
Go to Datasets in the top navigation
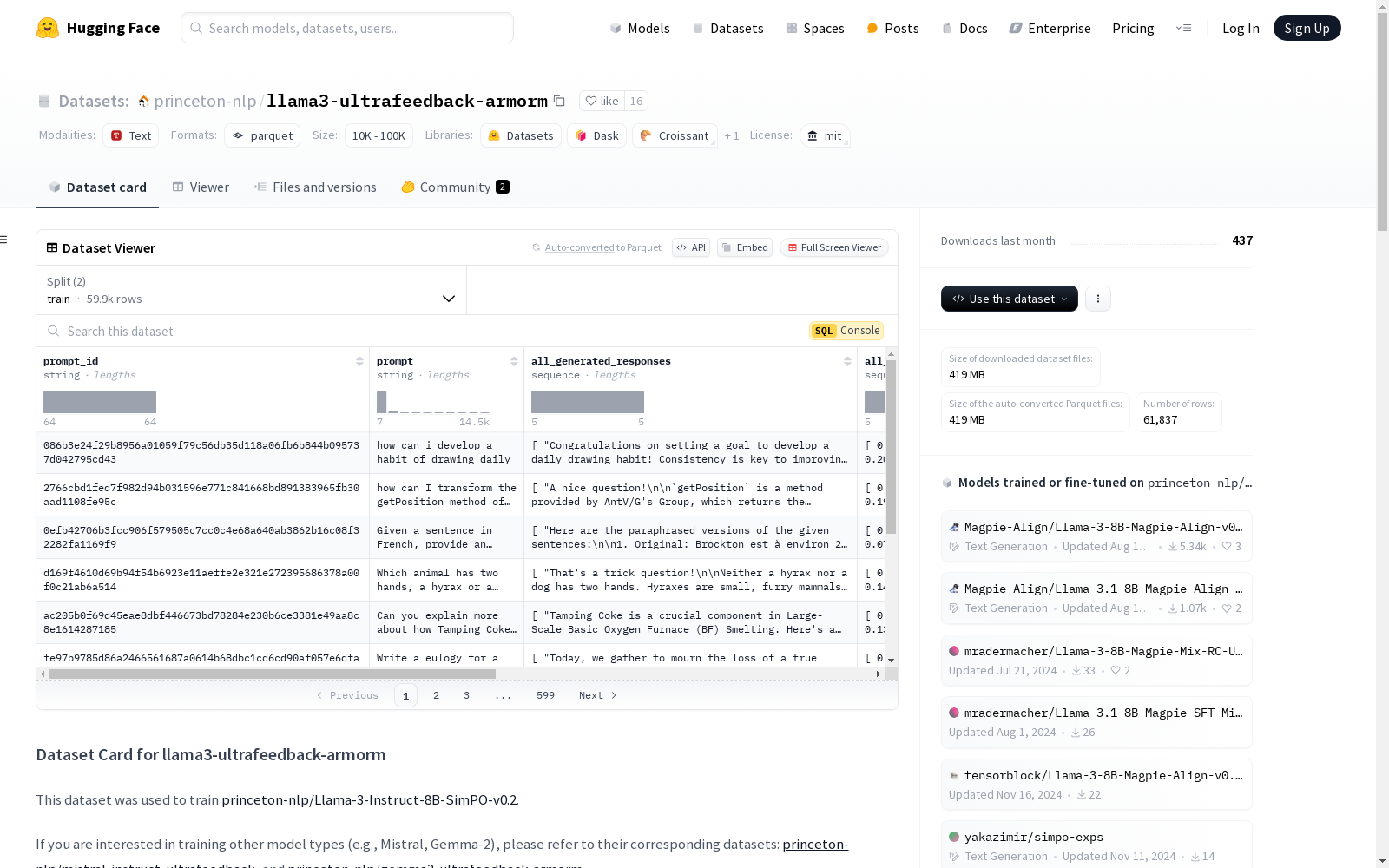727,28
